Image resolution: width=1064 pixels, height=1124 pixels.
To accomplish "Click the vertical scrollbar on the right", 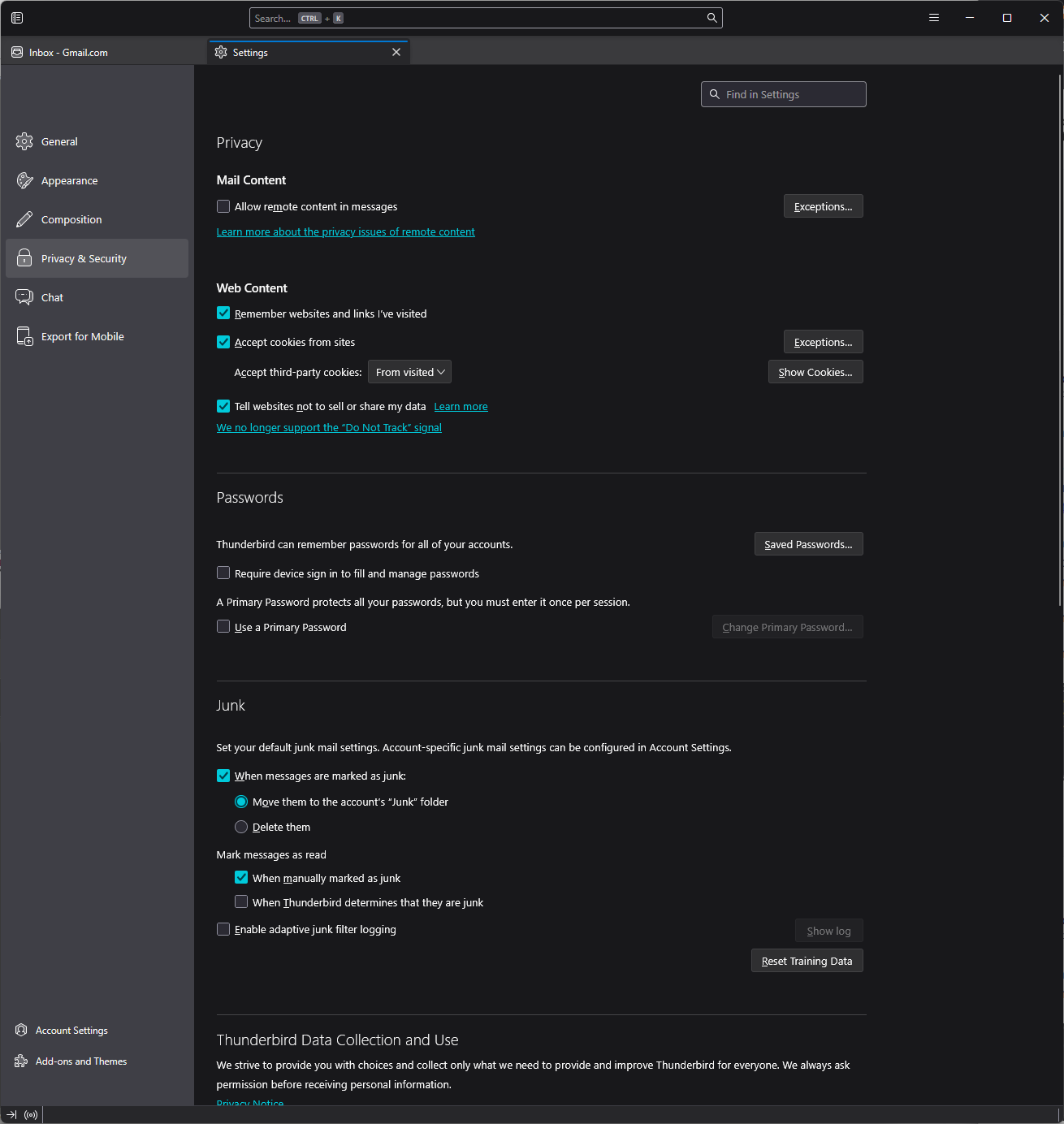I will click(1060, 341).
